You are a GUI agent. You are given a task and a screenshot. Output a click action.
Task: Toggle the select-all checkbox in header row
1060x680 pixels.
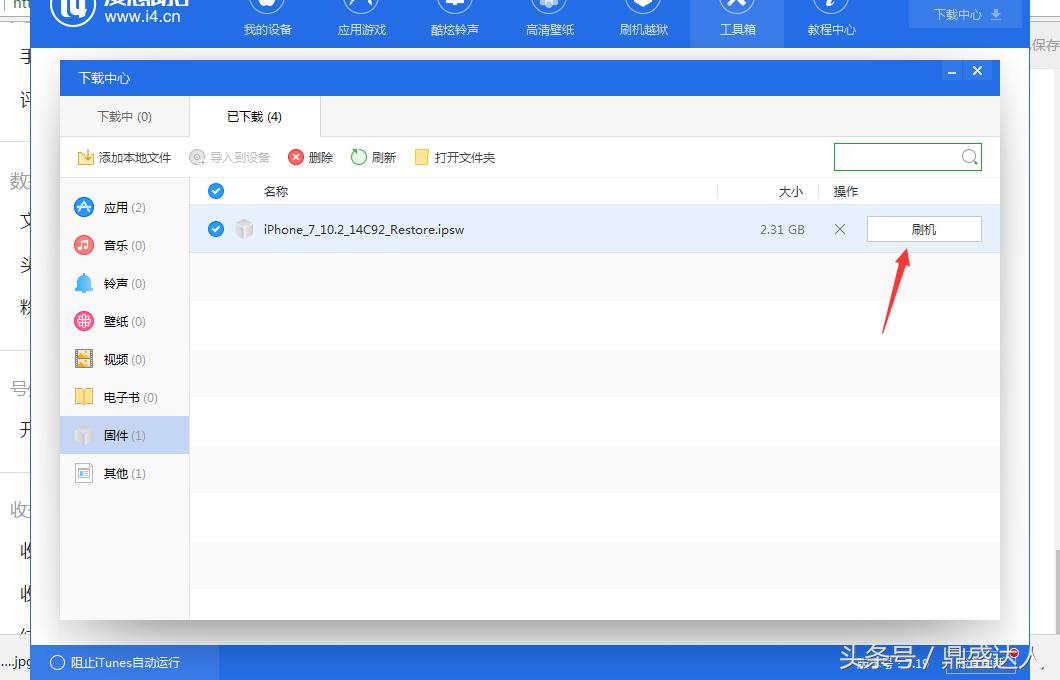click(x=215, y=190)
